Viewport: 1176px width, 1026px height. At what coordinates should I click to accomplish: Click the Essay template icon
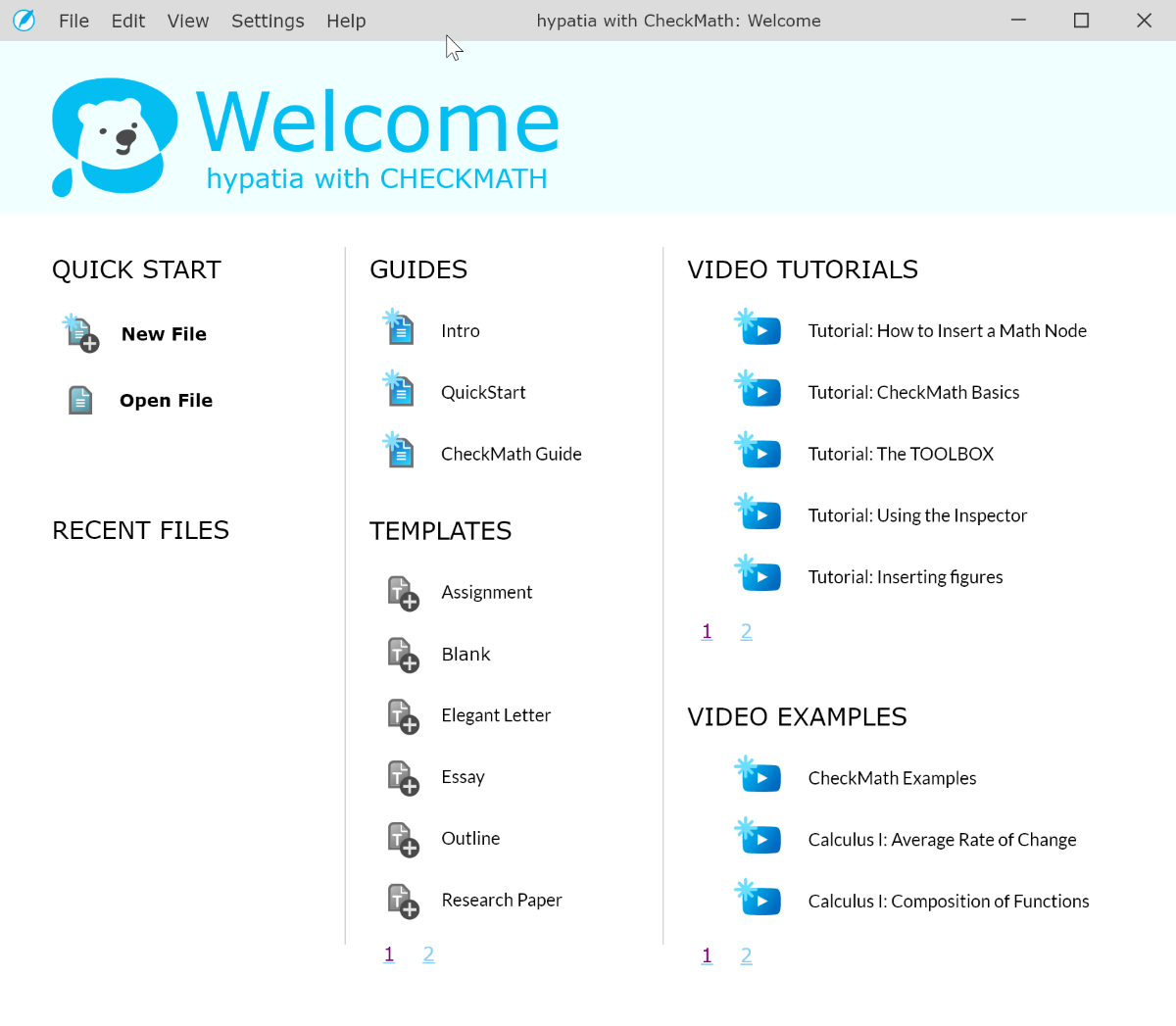point(403,778)
